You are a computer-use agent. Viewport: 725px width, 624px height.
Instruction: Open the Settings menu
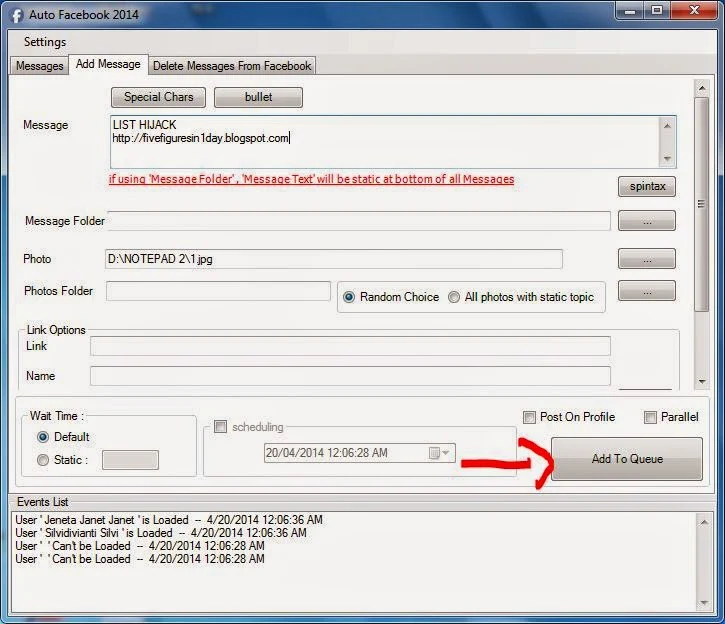pyautogui.click(x=45, y=42)
